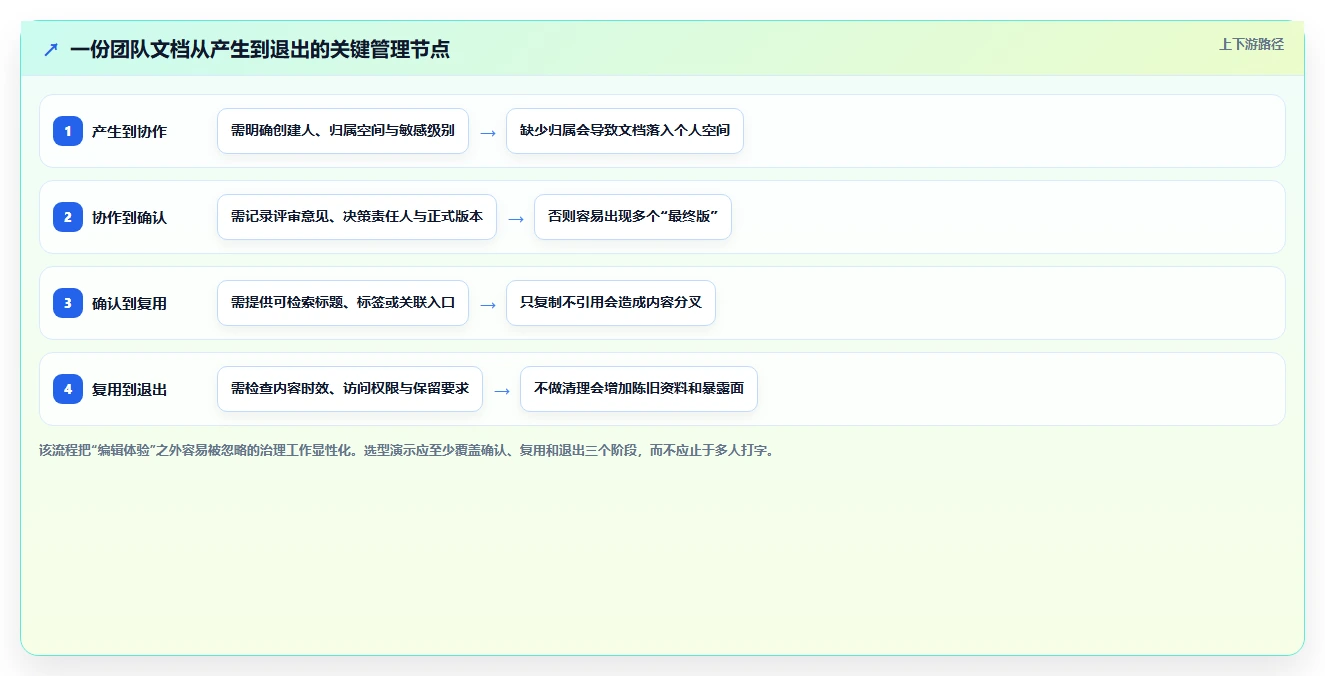Viewport: 1325px width, 676px height.
Task: Click the footnote text starting 该流程把“编辑体验”
Action: coord(407,451)
